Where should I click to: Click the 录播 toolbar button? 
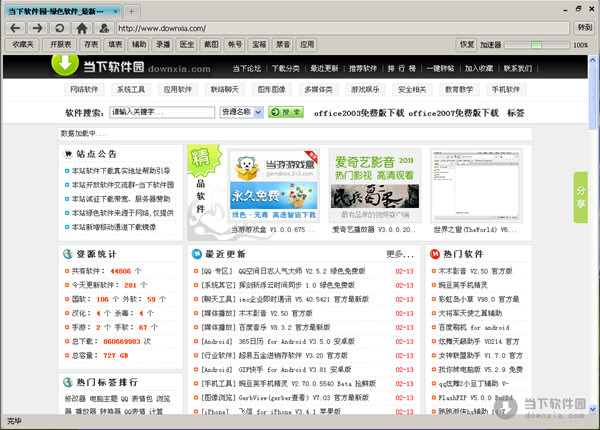[x=163, y=45]
